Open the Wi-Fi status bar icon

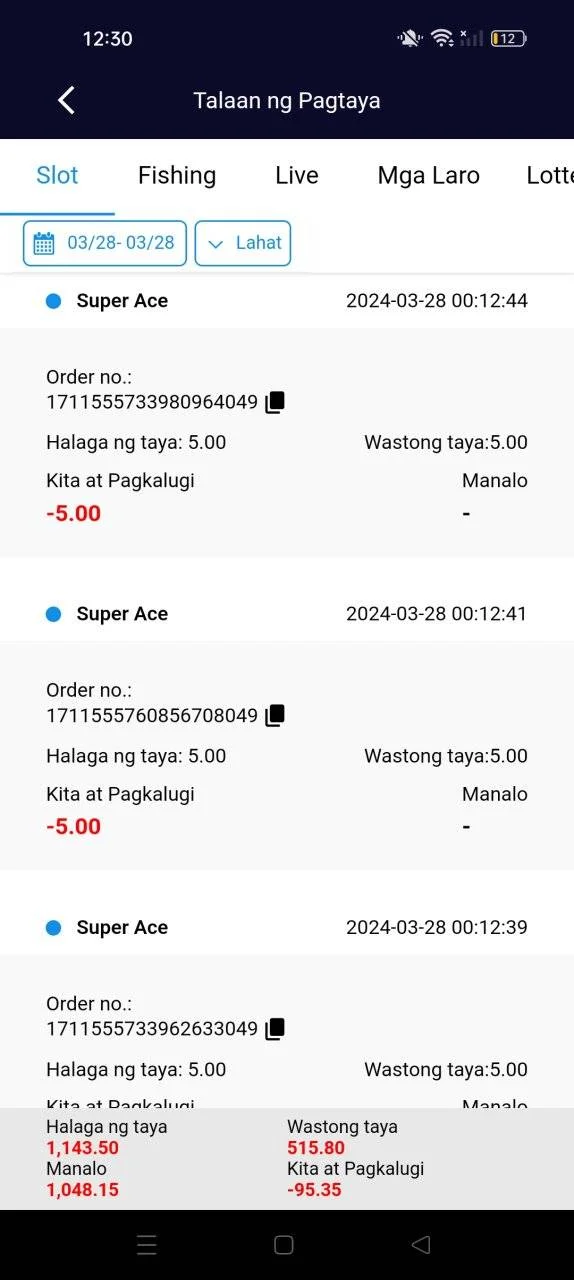point(442,38)
